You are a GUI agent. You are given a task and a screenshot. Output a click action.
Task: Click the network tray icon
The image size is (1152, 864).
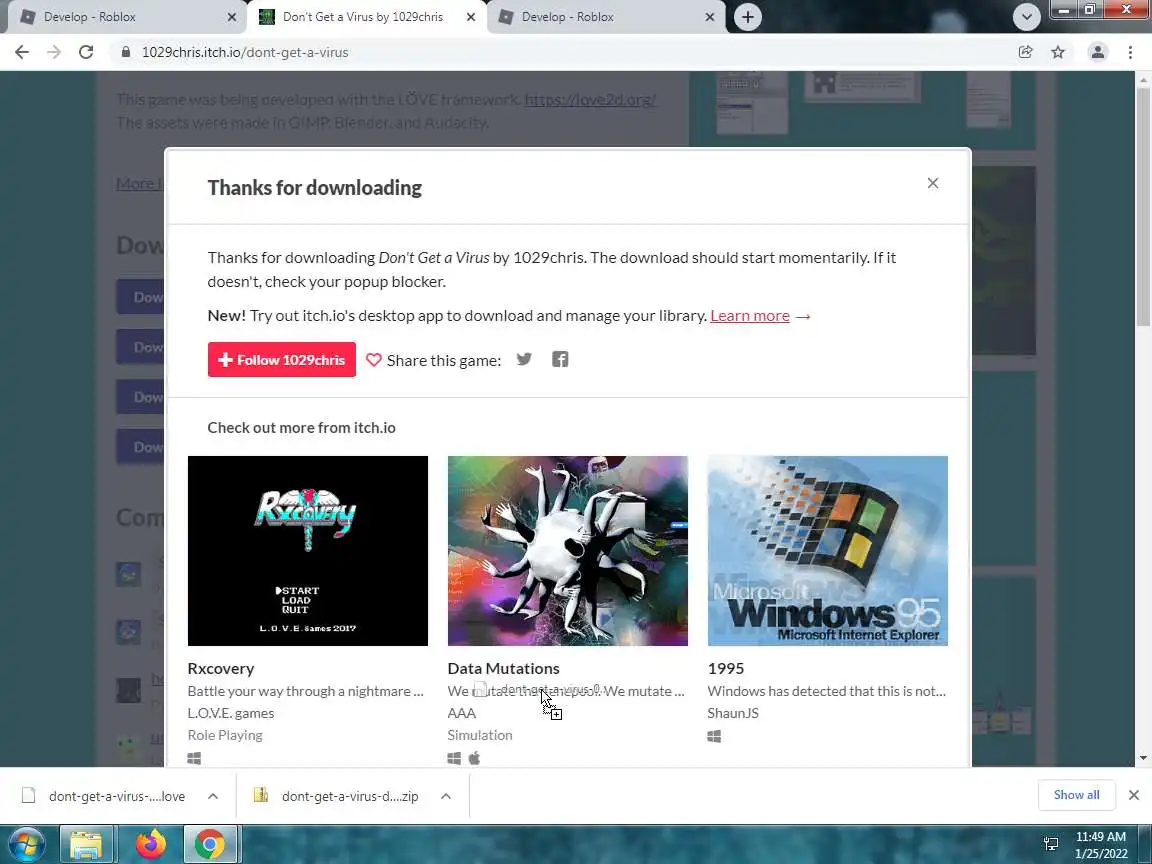click(1051, 843)
